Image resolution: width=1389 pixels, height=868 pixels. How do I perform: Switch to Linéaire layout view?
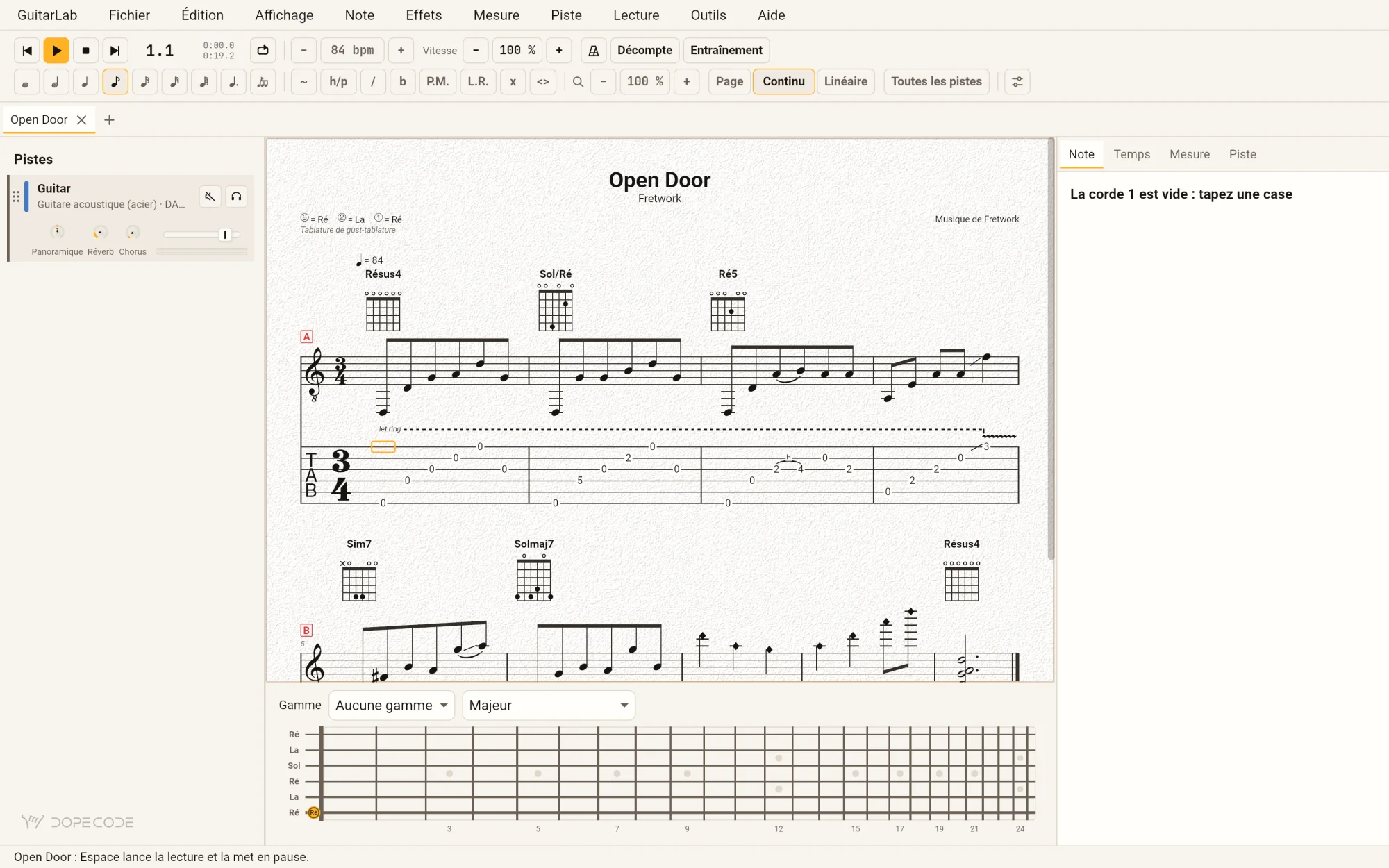coord(845,82)
